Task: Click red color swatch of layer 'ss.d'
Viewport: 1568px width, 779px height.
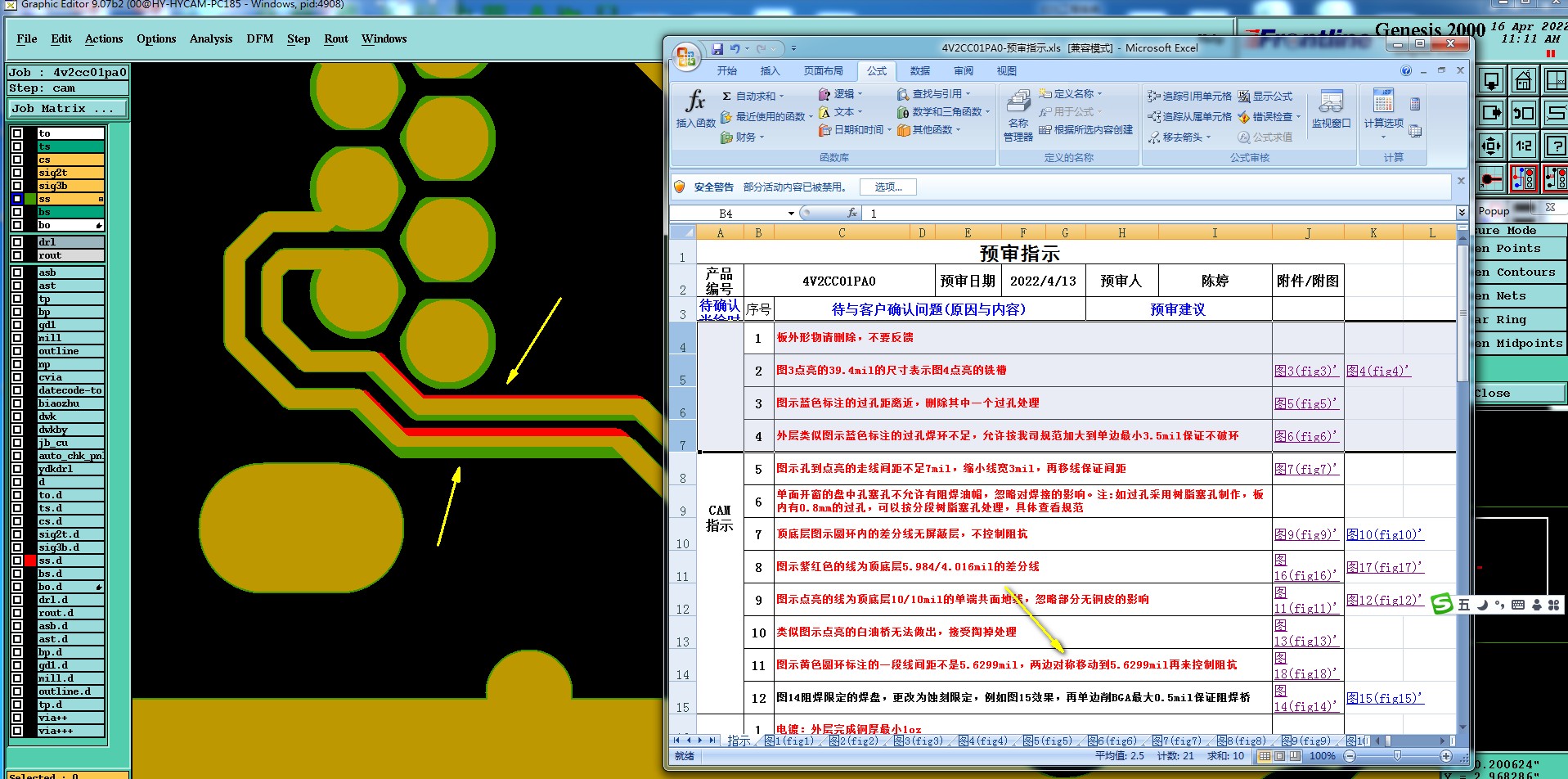Action: [x=30, y=561]
